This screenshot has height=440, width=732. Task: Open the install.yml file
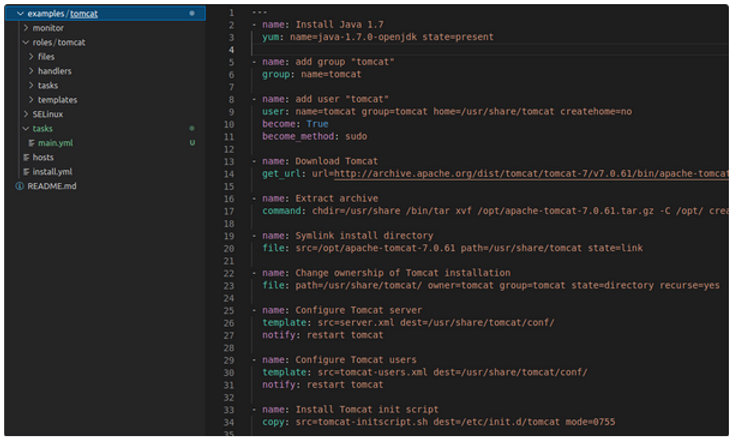coord(52,172)
